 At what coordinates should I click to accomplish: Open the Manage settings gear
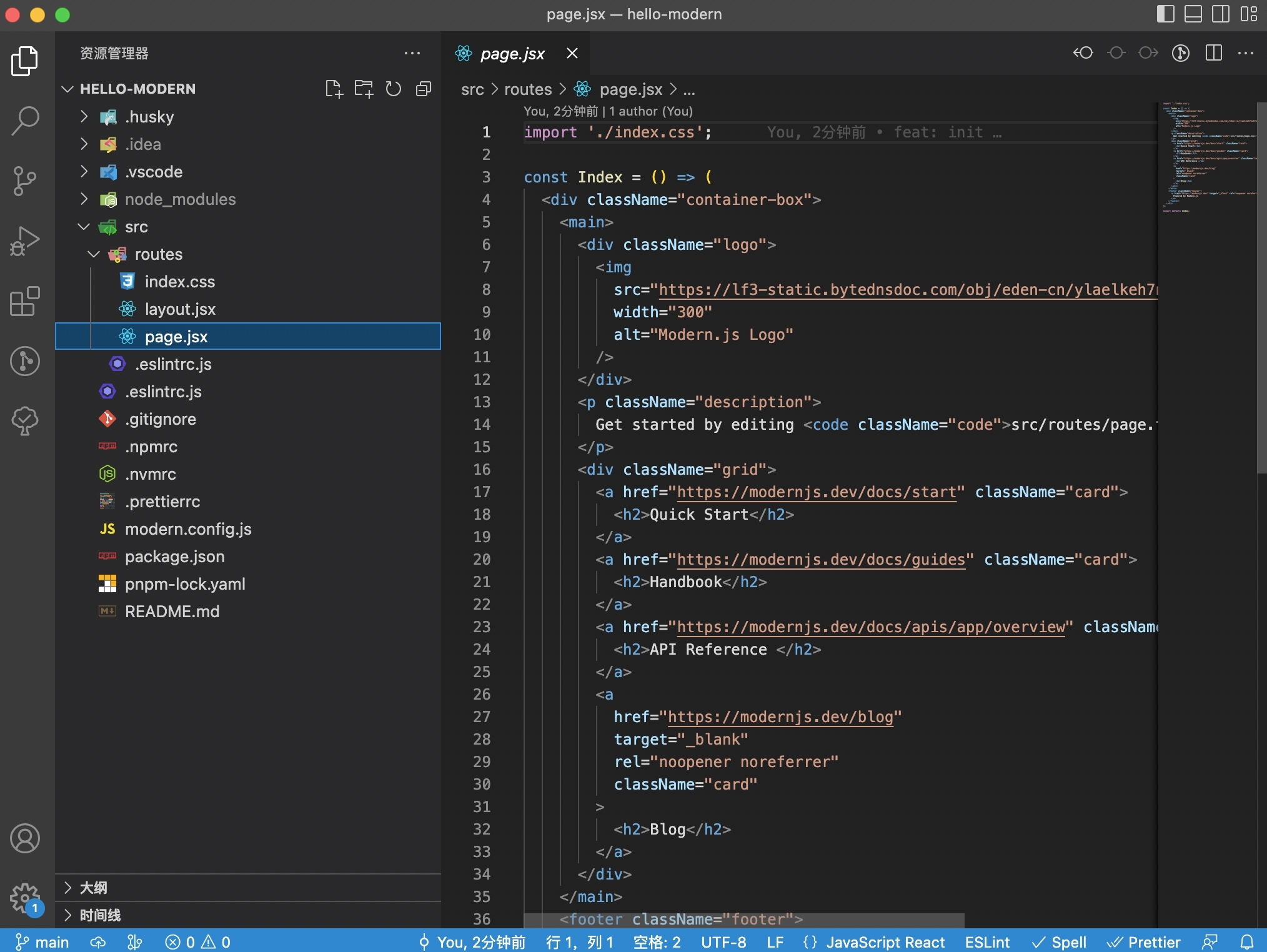[x=25, y=898]
